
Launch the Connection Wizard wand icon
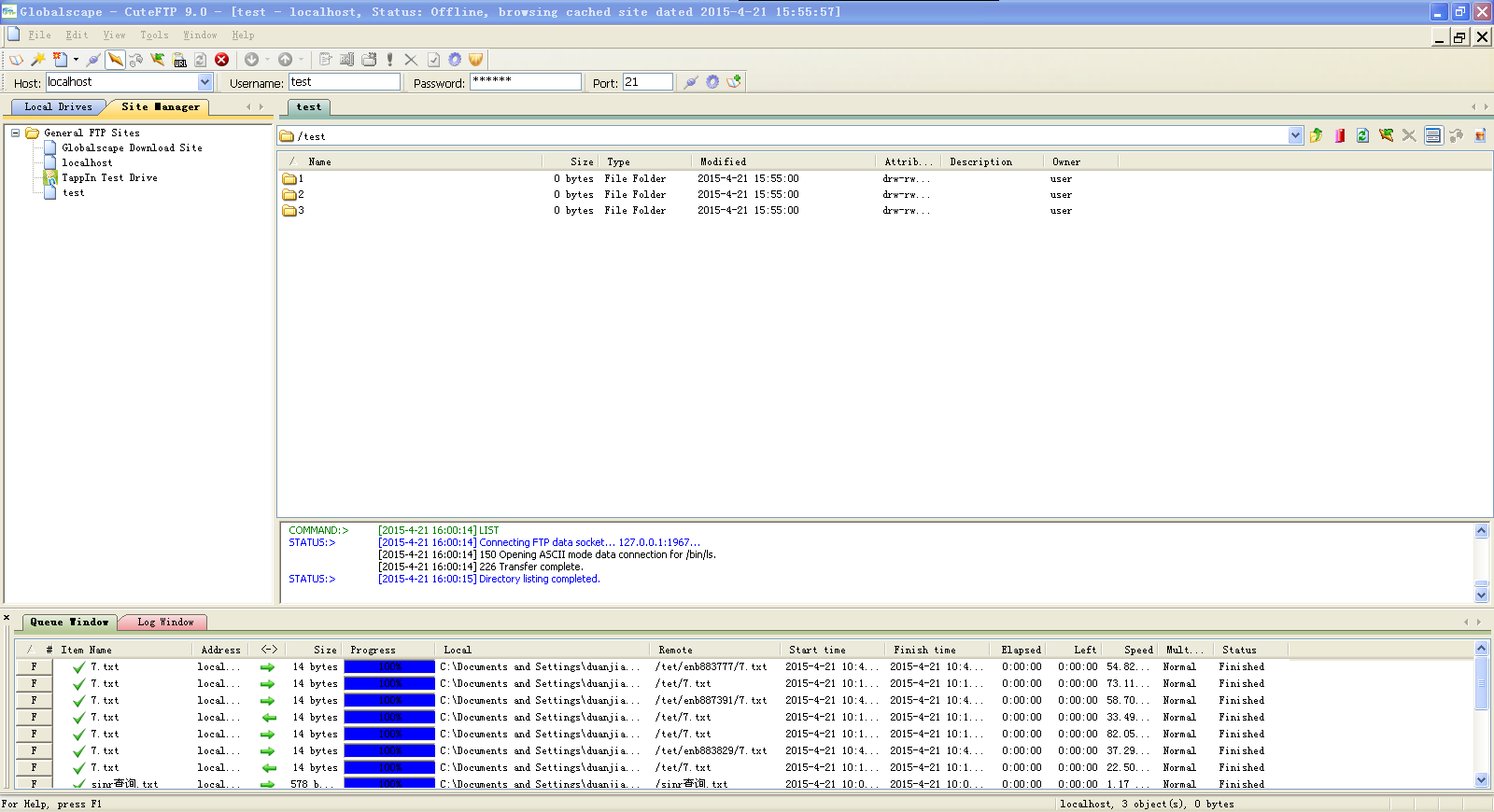[38, 59]
